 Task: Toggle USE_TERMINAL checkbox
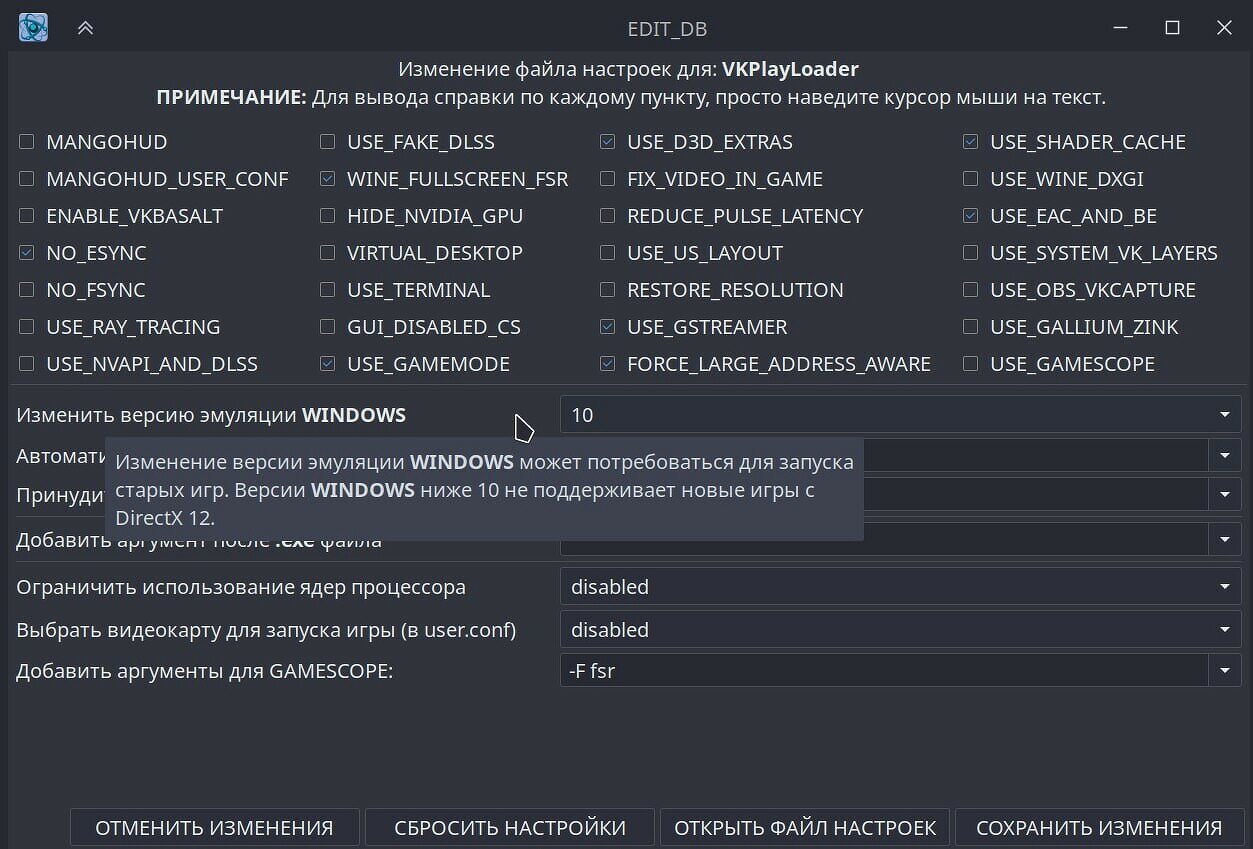328,290
